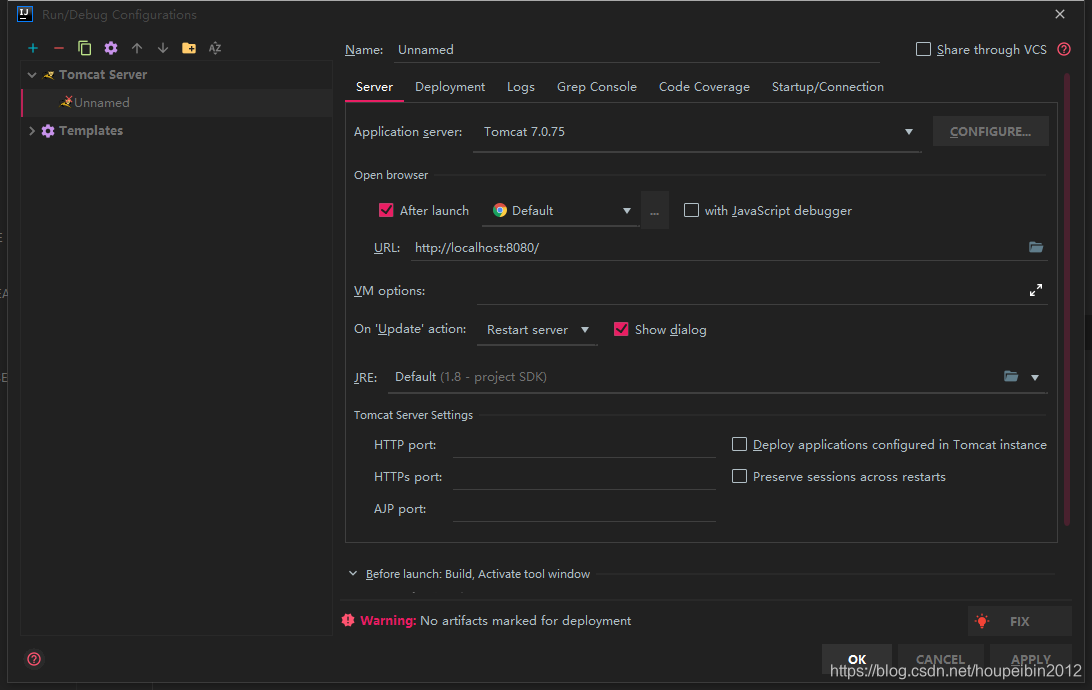Viewport: 1092px width, 690px height.
Task: Click the warning icon in the status line
Action: tap(348, 620)
